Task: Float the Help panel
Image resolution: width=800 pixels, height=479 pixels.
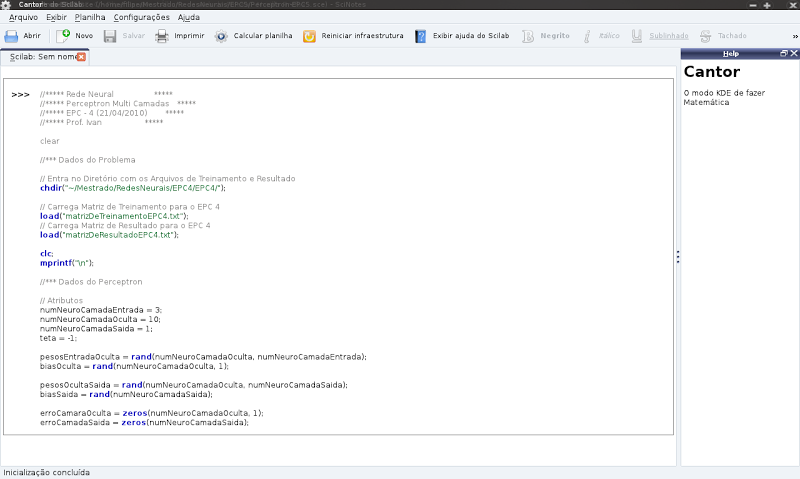Action: click(x=784, y=53)
